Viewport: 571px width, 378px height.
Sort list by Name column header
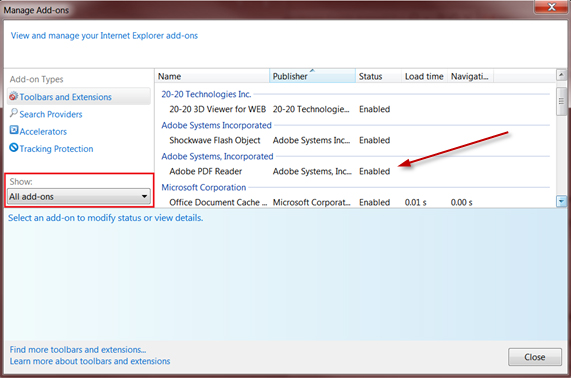tap(212, 76)
